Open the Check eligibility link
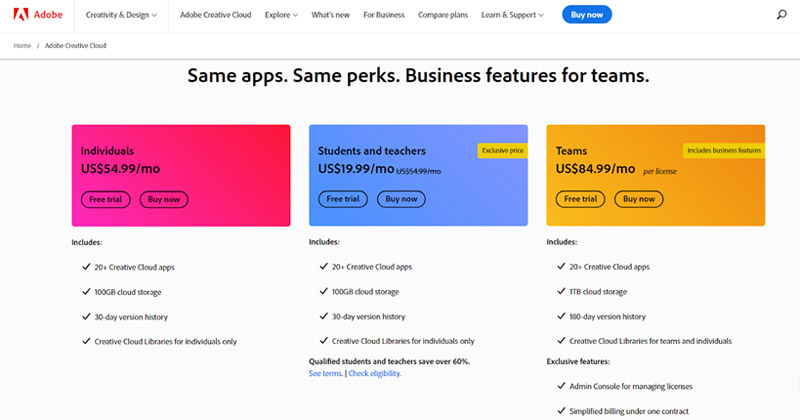Viewport: 800px width, 420px height. (x=374, y=373)
